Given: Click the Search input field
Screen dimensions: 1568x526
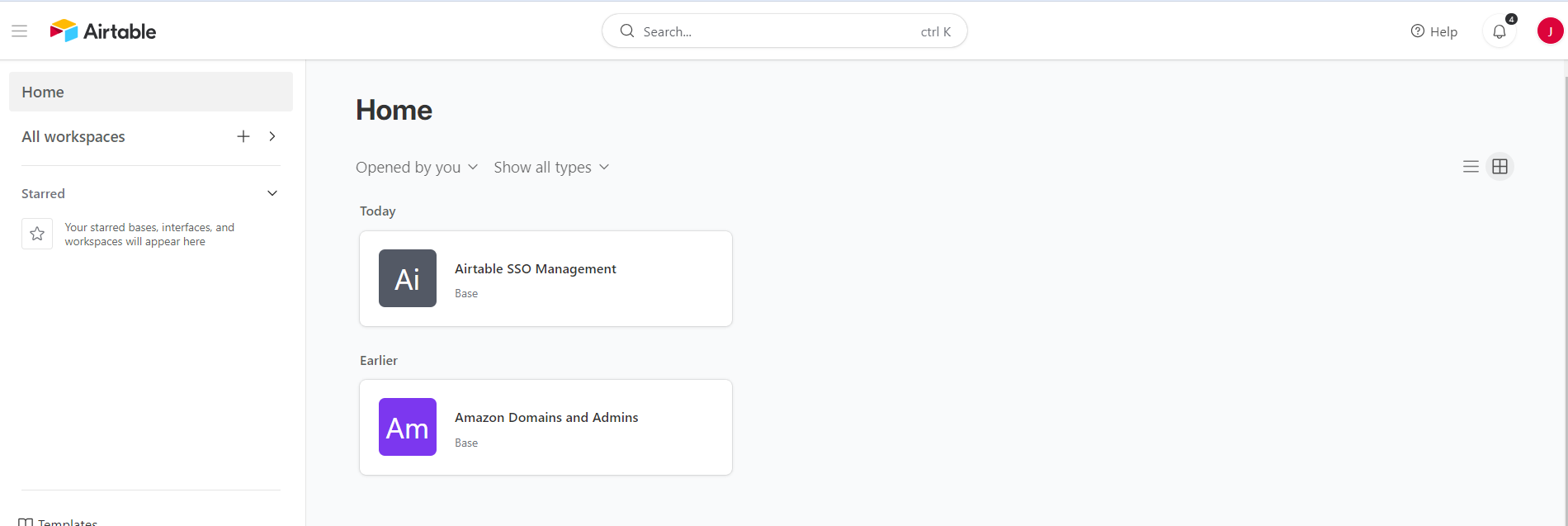Looking at the screenshot, I should (776, 31).
